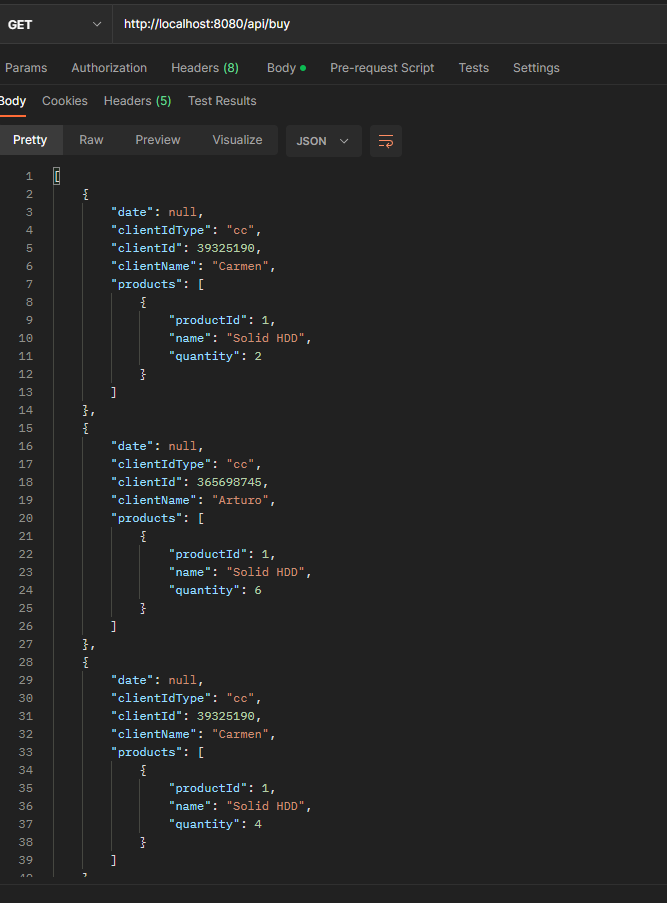Select the Pretty view button
Screen dimensions: 667x903
pos(30,140)
